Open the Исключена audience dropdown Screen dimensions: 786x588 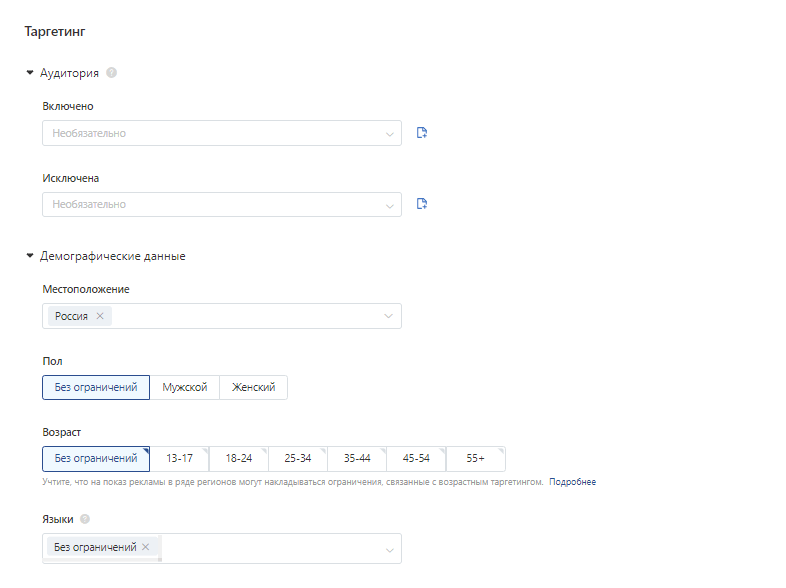coord(222,205)
